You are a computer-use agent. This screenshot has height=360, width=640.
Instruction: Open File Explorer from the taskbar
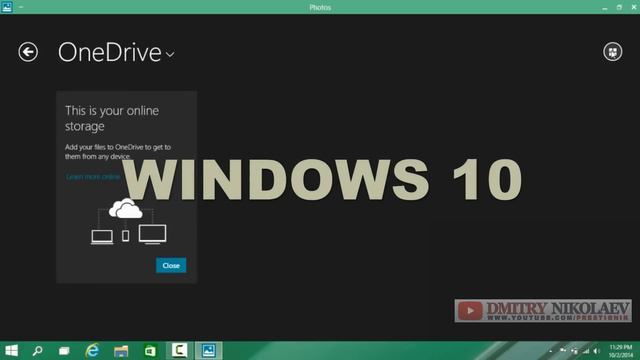tap(121, 351)
